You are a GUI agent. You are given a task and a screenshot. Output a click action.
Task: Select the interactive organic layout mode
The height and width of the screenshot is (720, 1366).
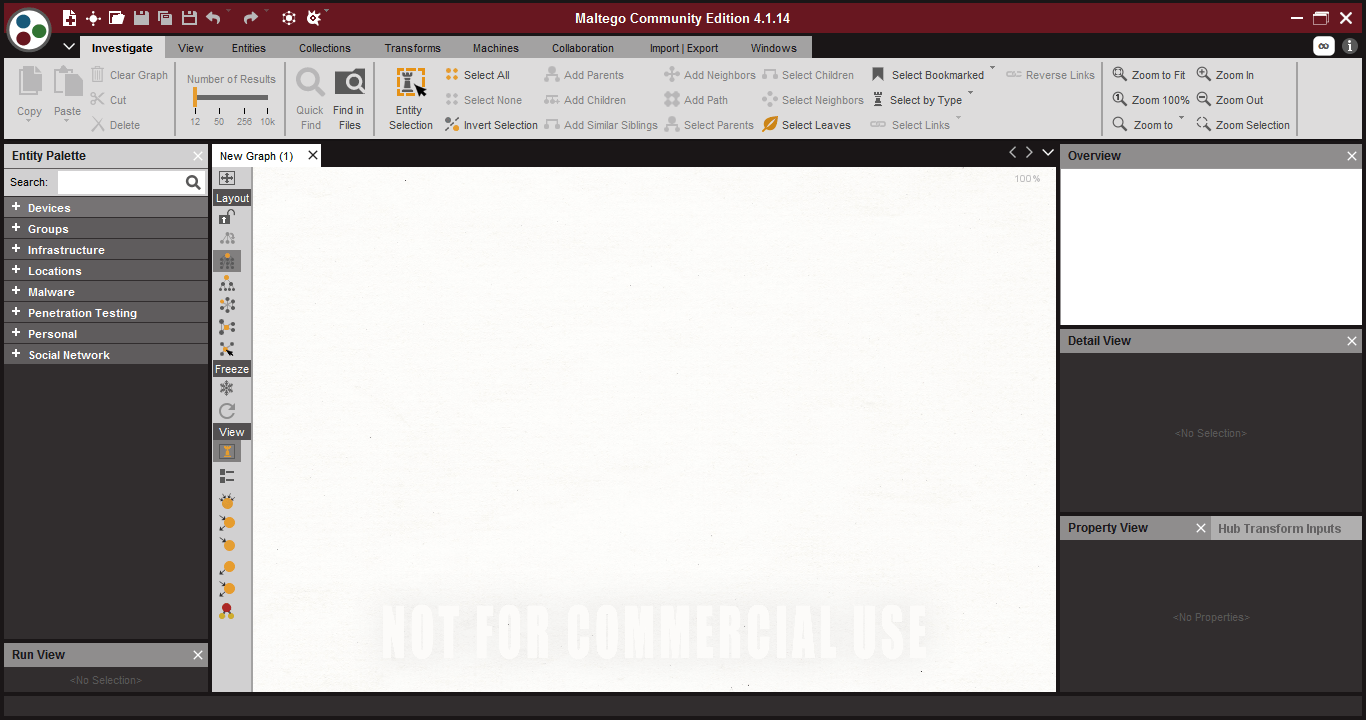pyautogui.click(x=227, y=349)
